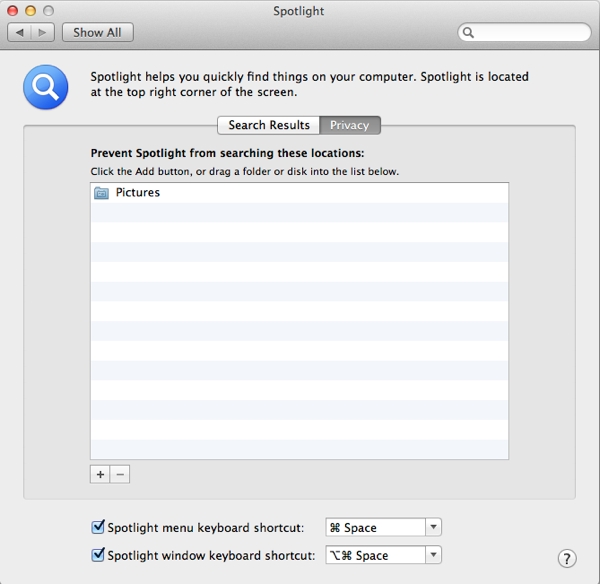This screenshot has height=584, width=600.
Task: Select the Pictures entry in the list
Action: coord(299,192)
